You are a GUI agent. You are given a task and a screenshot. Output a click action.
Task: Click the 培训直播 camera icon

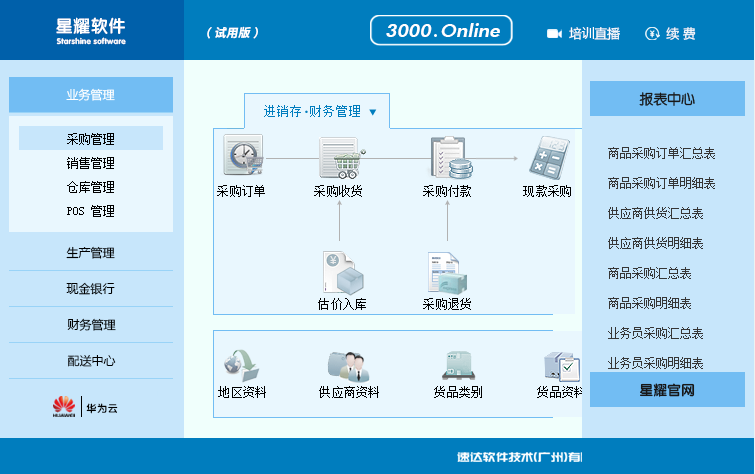pos(554,34)
